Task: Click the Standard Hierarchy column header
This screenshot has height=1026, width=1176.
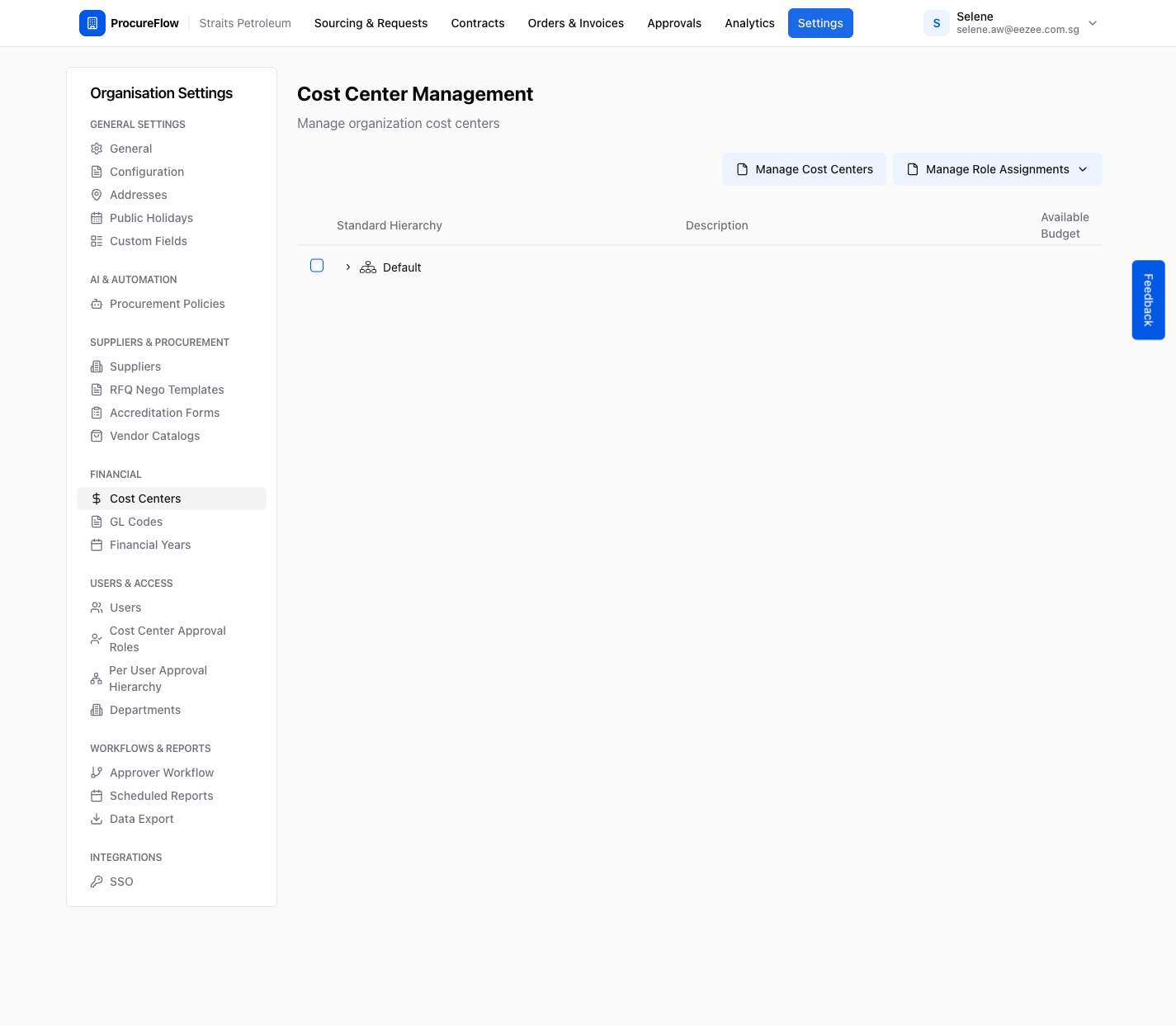Action: coord(390,225)
